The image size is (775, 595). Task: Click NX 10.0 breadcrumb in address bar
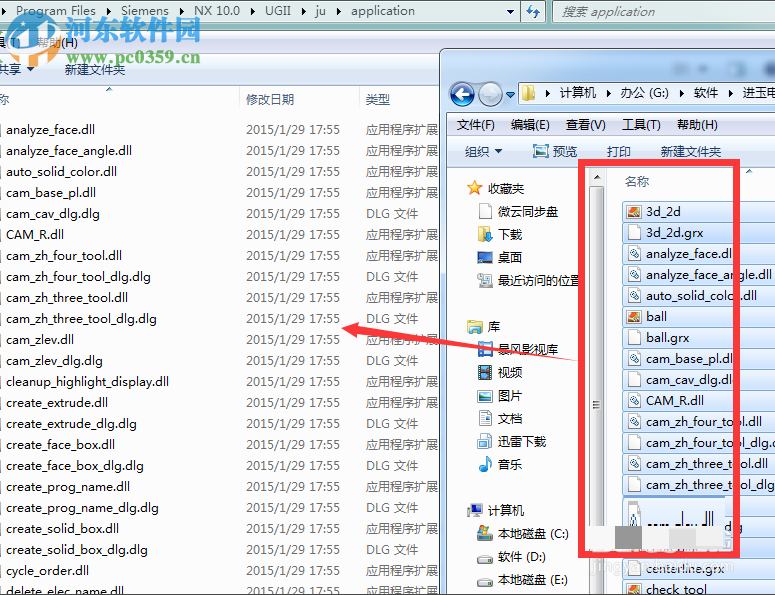(216, 10)
